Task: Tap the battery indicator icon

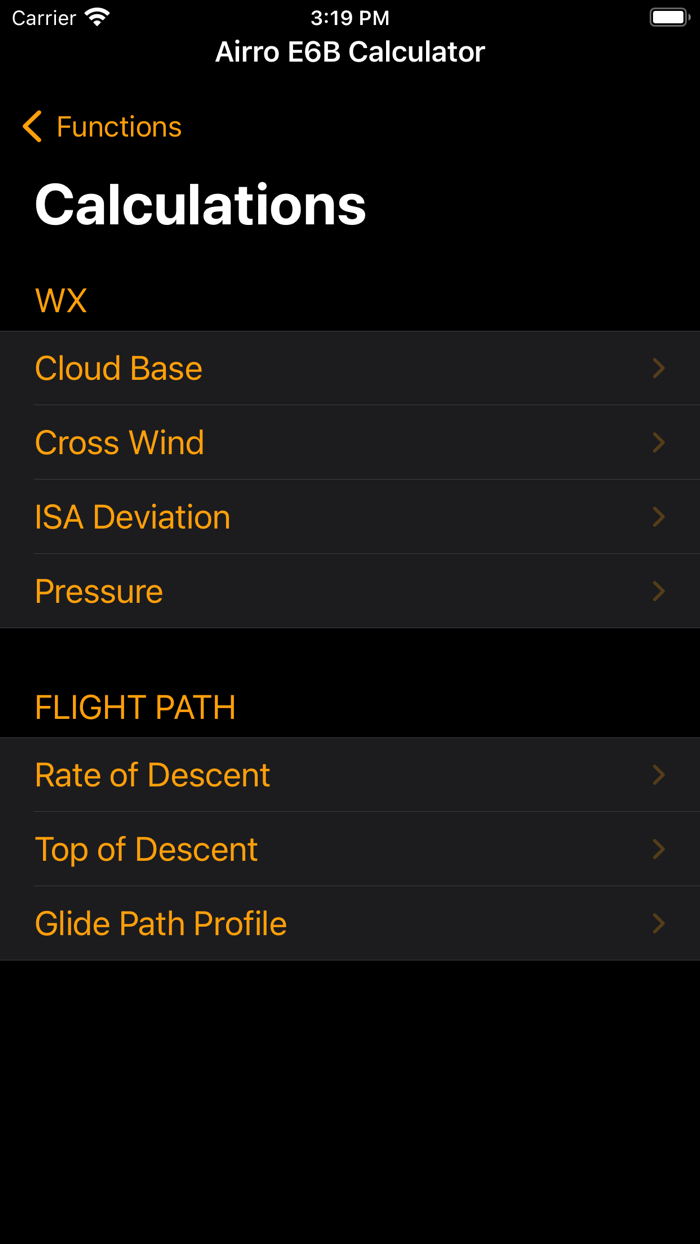Action: (x=669, y=18)
